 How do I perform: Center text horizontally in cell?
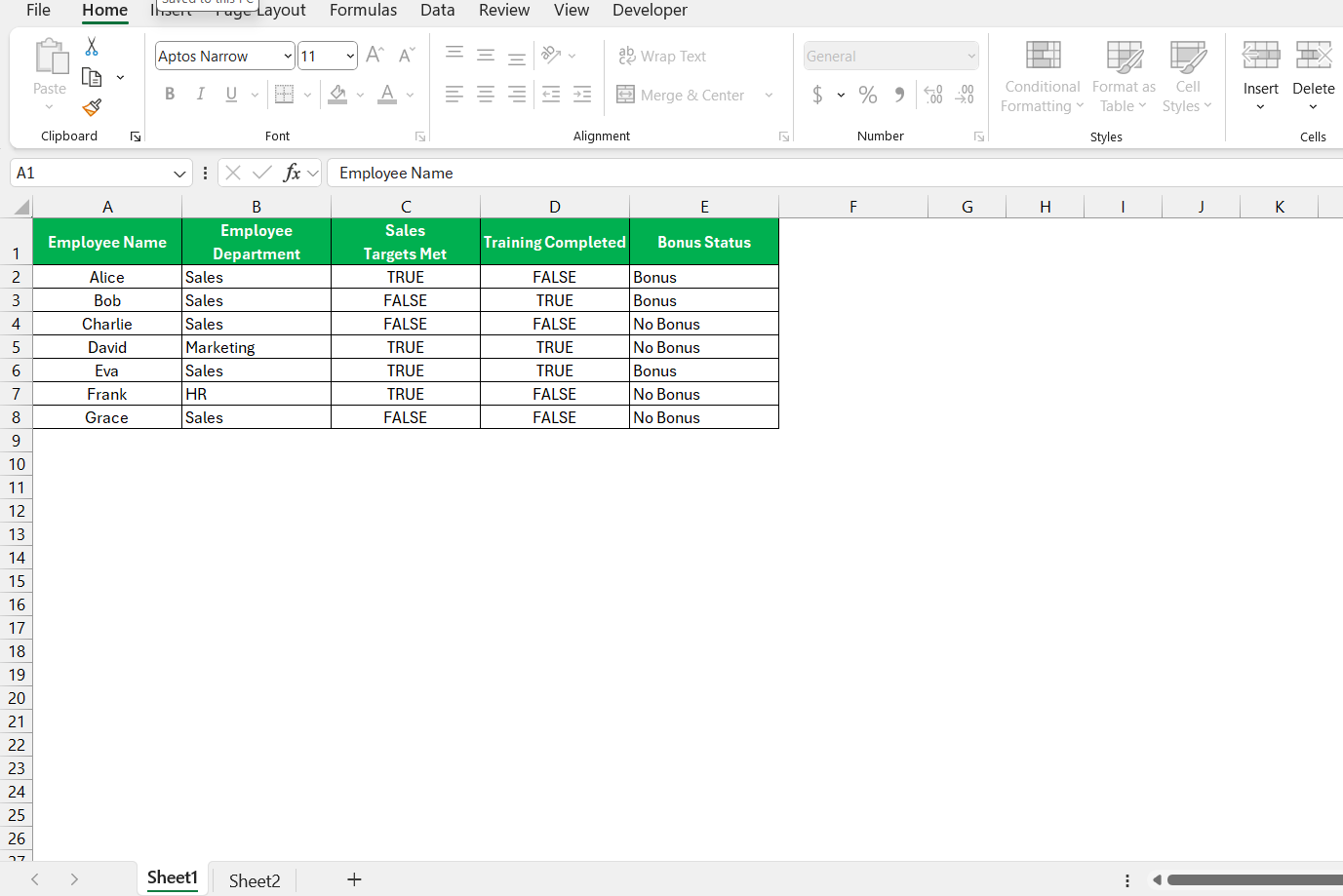point(486,95)
